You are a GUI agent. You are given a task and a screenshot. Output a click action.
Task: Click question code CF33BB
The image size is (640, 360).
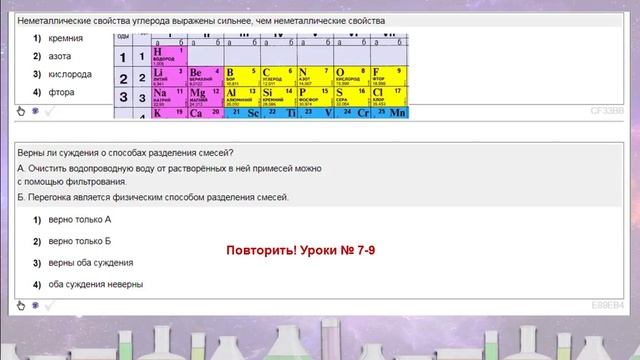607,111
